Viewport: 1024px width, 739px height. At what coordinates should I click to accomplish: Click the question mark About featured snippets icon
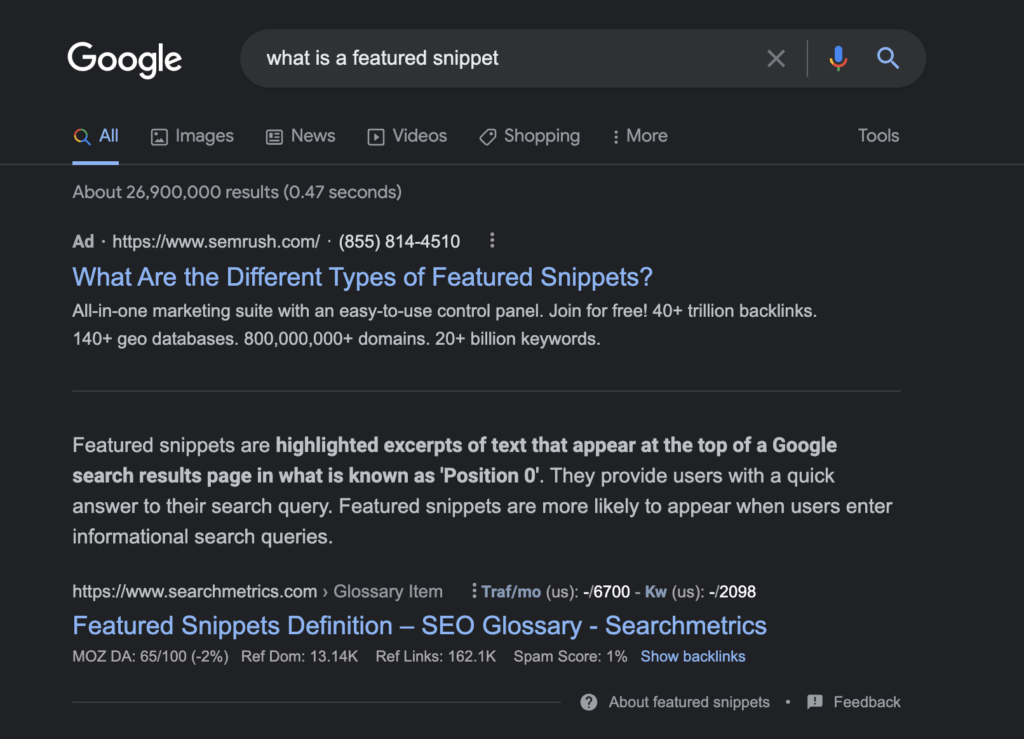point(588,702)
